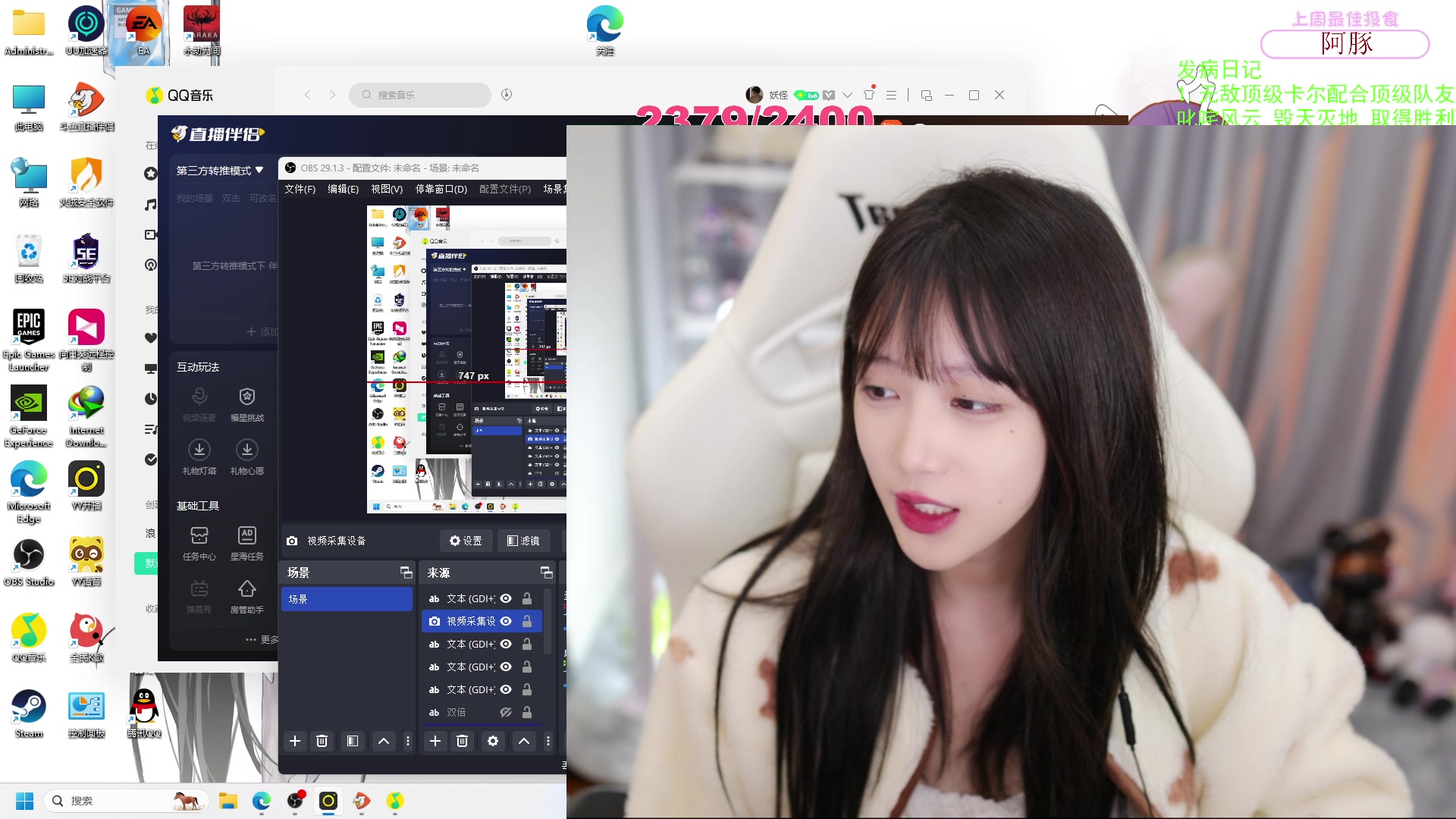Open 礼物心愿 tool
Screen dimensions: 1456x819
pyautogui.click(x=247, y=458)
